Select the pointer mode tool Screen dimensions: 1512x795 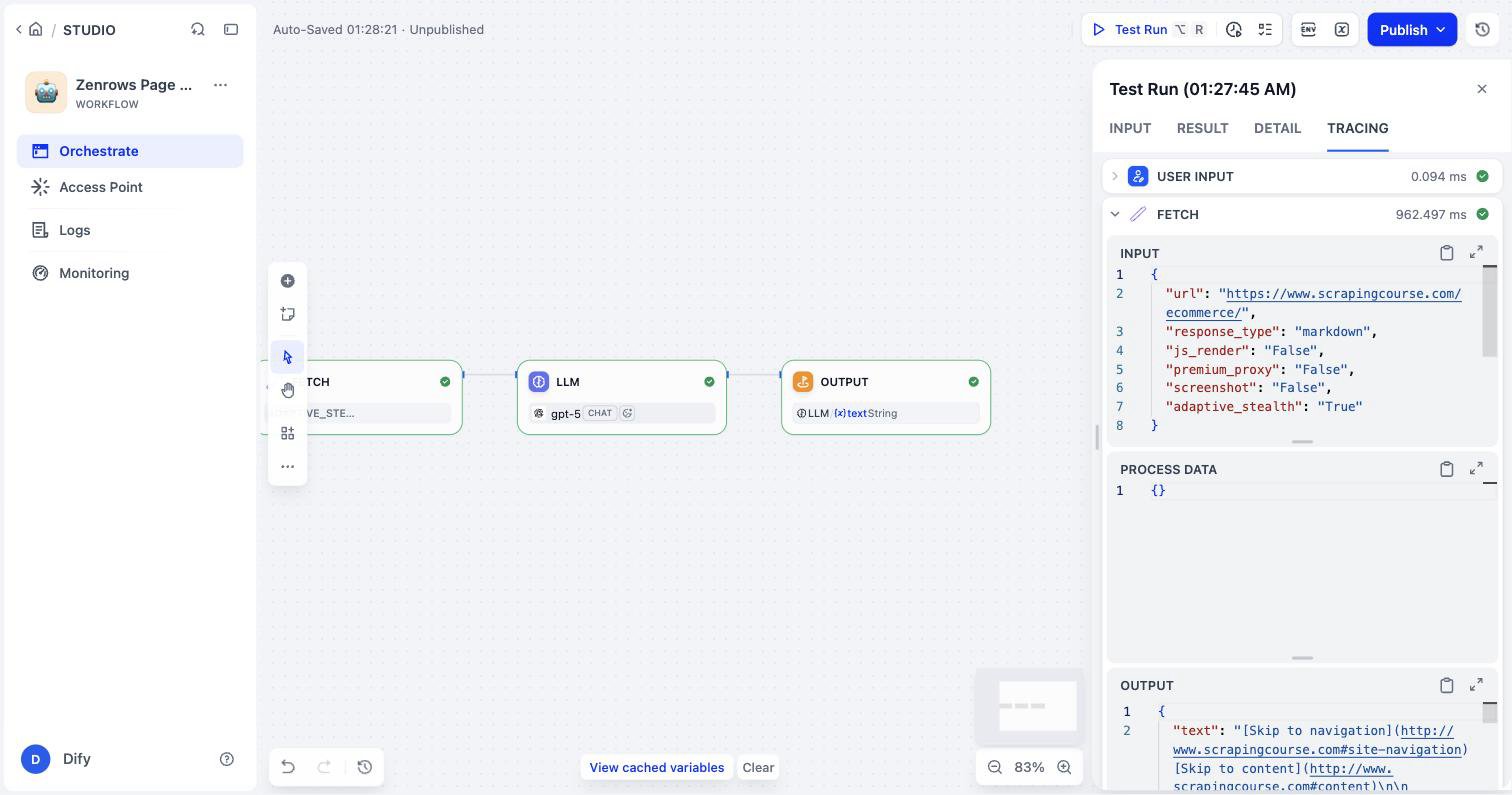click(x=288, y=357)
